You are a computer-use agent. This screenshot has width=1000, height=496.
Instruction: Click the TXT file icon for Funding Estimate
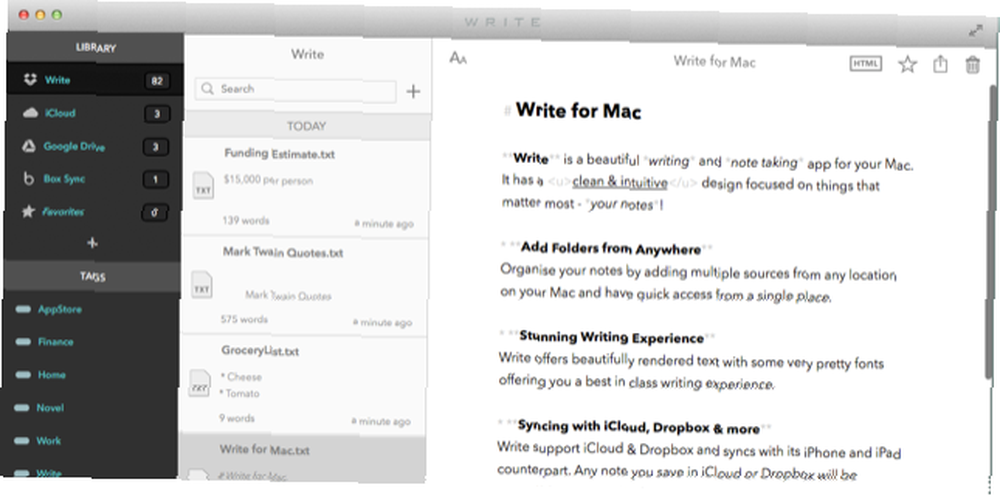coord(203,186)
